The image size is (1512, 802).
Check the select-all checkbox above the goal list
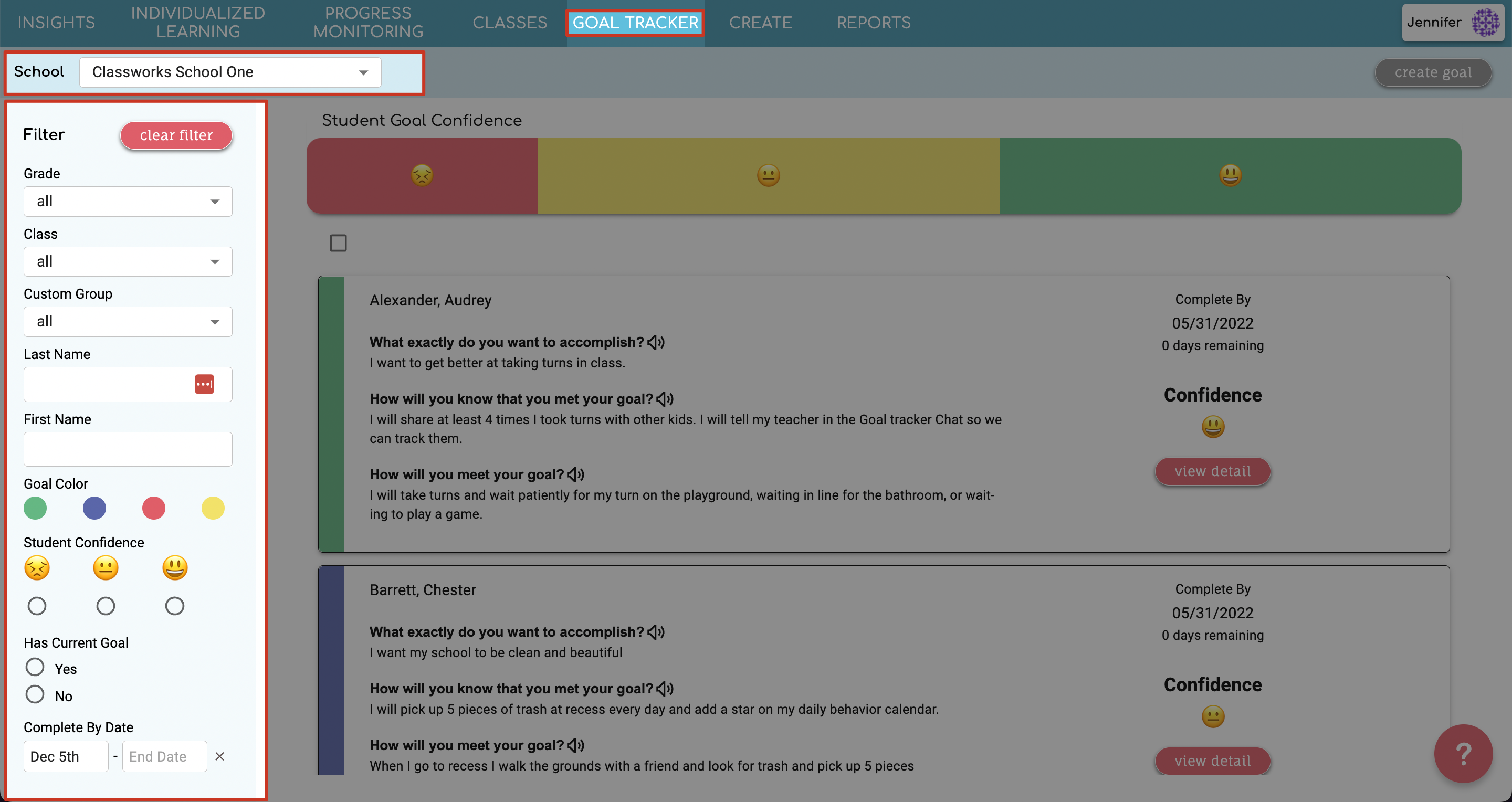click(x=338, y=242)
